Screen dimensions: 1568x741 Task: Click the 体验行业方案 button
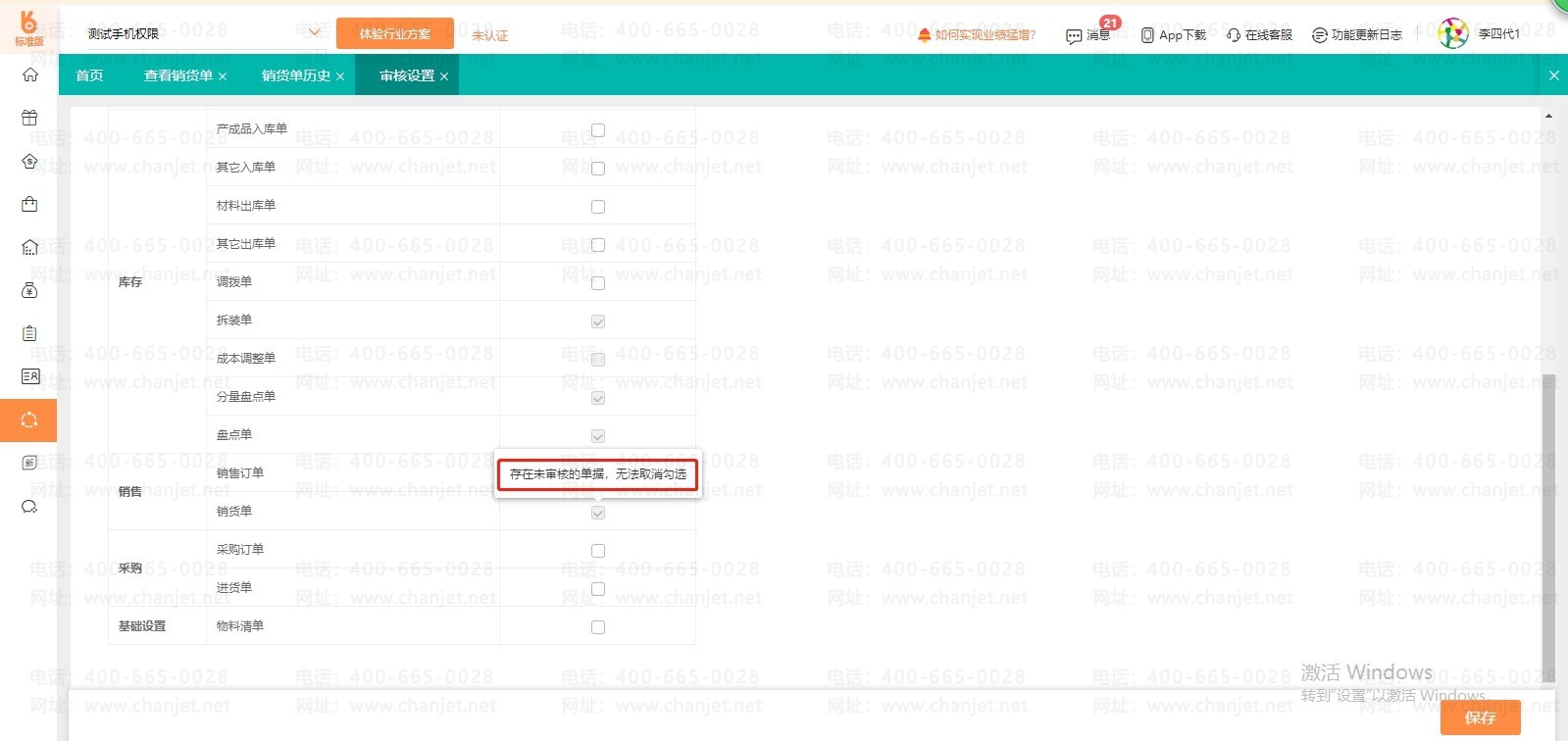pyautogui.click(x=395, y=33)
